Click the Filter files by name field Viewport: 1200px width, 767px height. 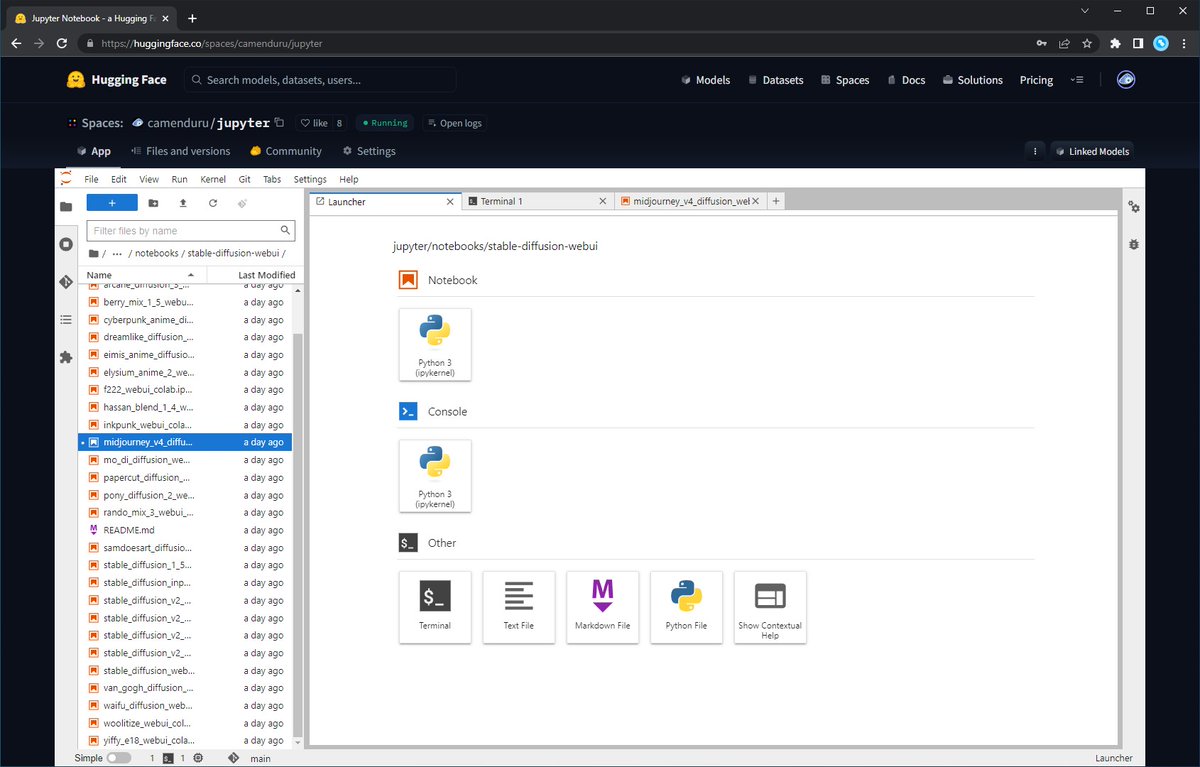point(191,231)
